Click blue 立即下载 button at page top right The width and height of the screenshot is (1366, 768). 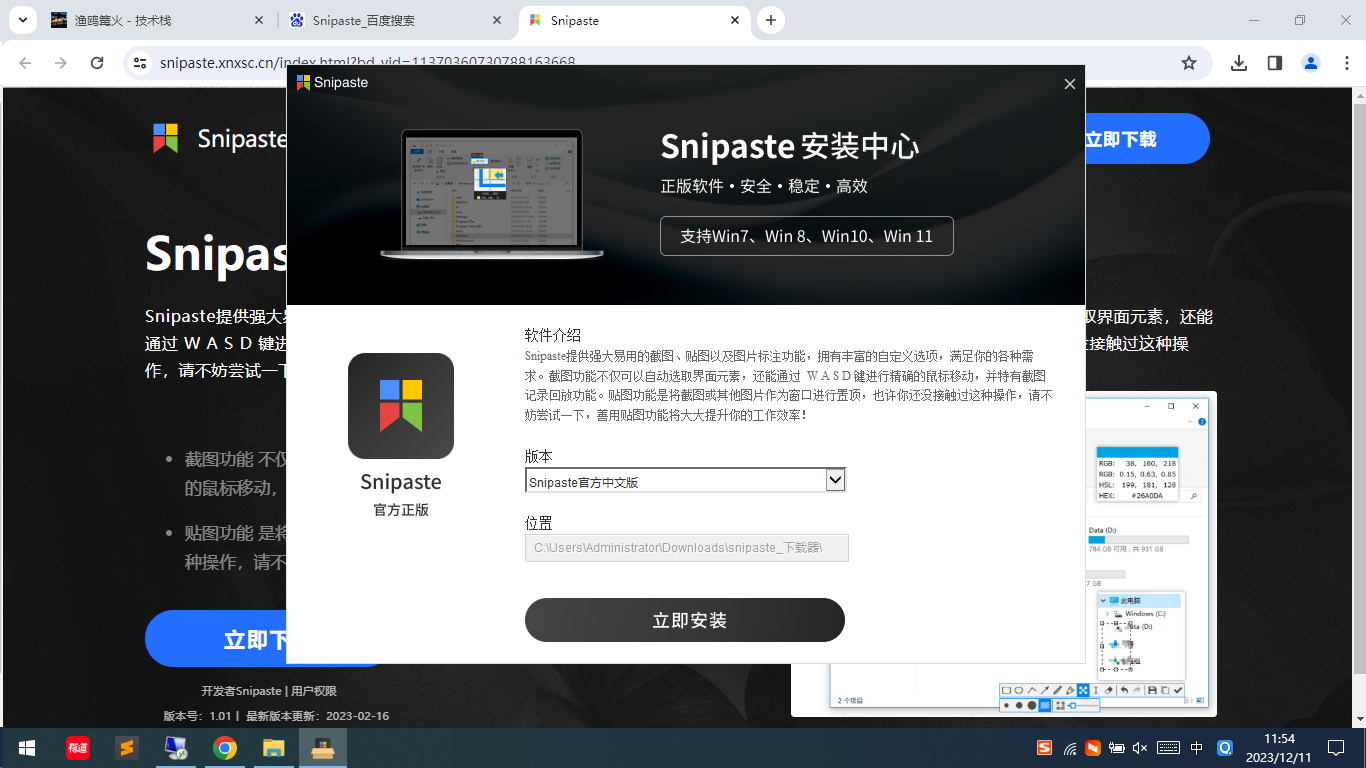point(1146,139)
